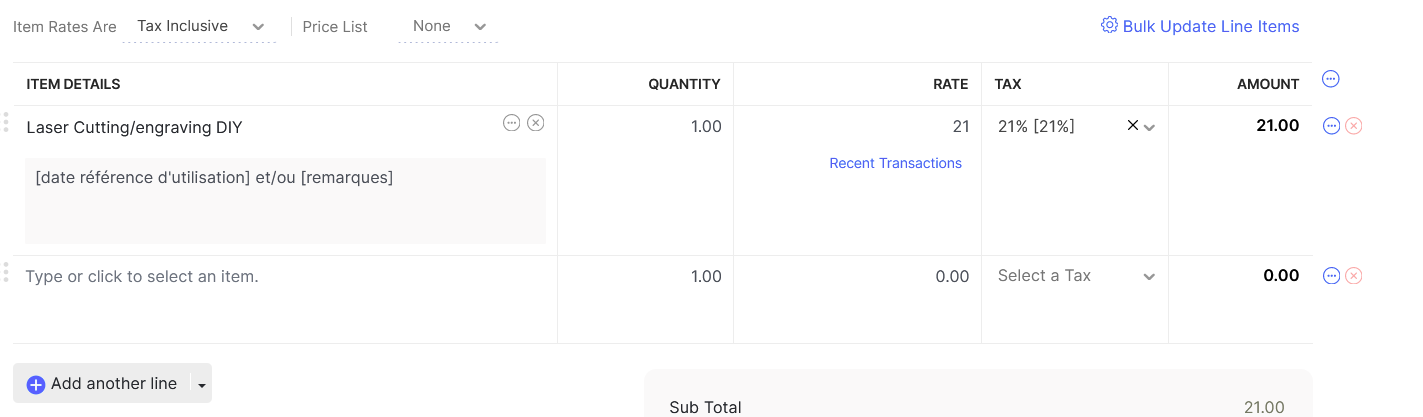Open the Tax Inclusive rates dropdown
This screenshot has width=1423, height=417.
[x=199, y=26]
